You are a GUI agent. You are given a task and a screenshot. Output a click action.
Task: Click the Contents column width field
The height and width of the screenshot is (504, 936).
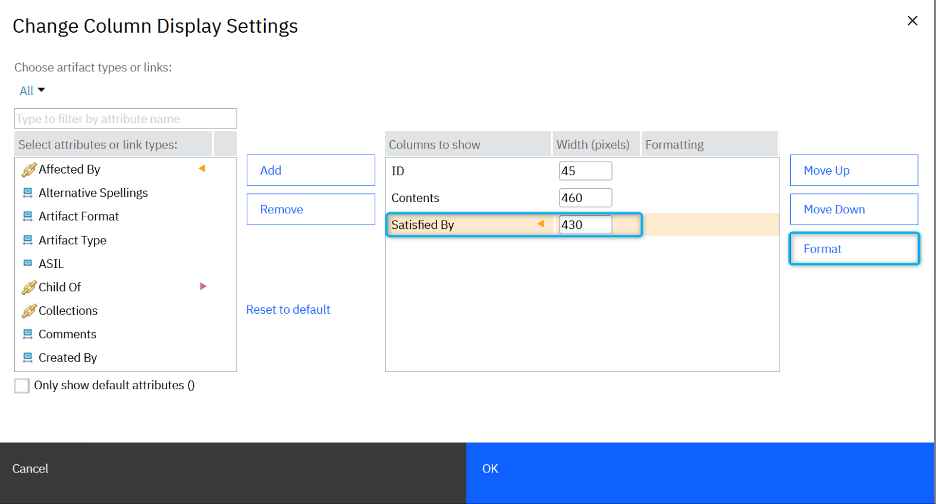pyautogui.click(x=586, y=198)
